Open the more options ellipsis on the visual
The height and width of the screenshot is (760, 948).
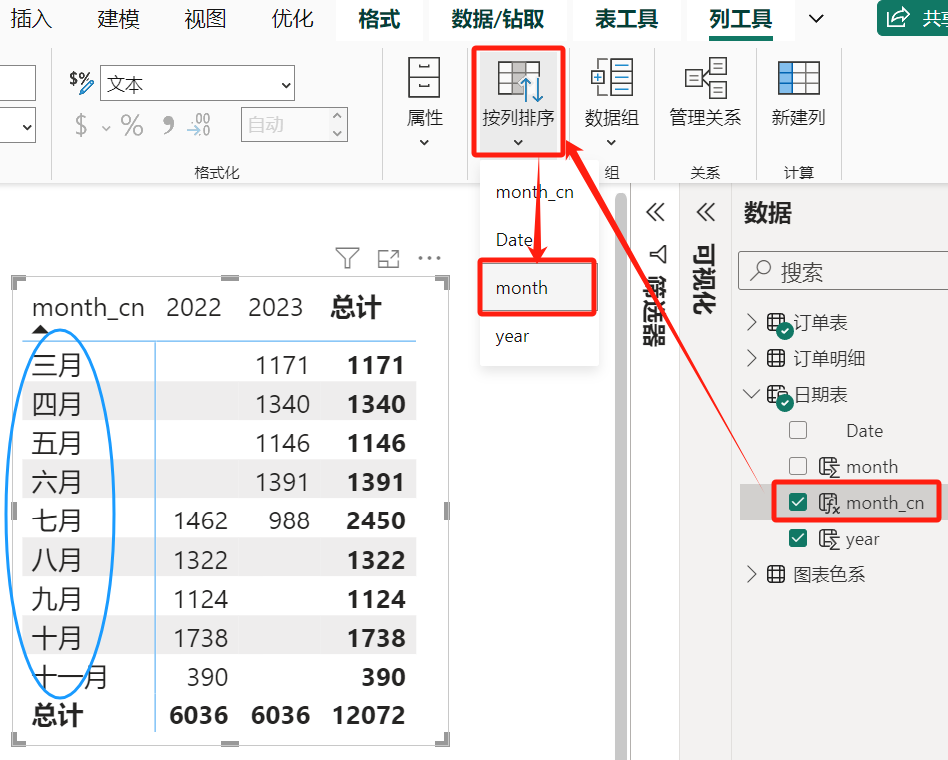coord(429,258)
